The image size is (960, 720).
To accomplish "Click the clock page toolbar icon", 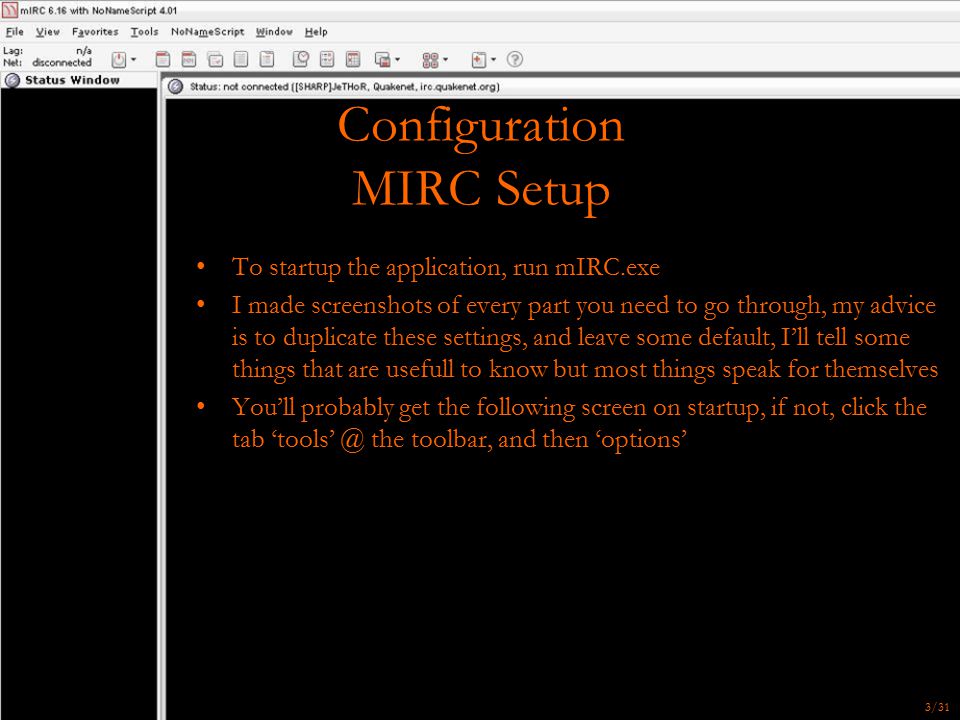I will pos(301,59).
